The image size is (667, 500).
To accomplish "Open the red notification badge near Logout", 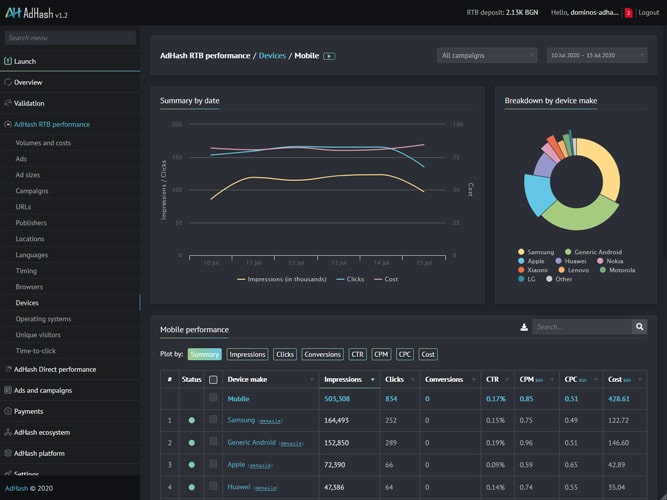I will 628,13.
